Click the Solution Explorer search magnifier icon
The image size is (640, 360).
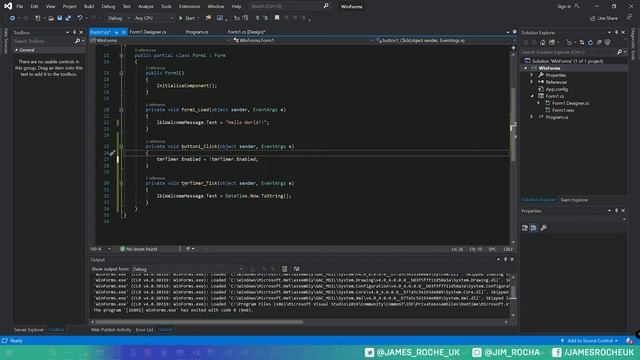tap(619, 52)
